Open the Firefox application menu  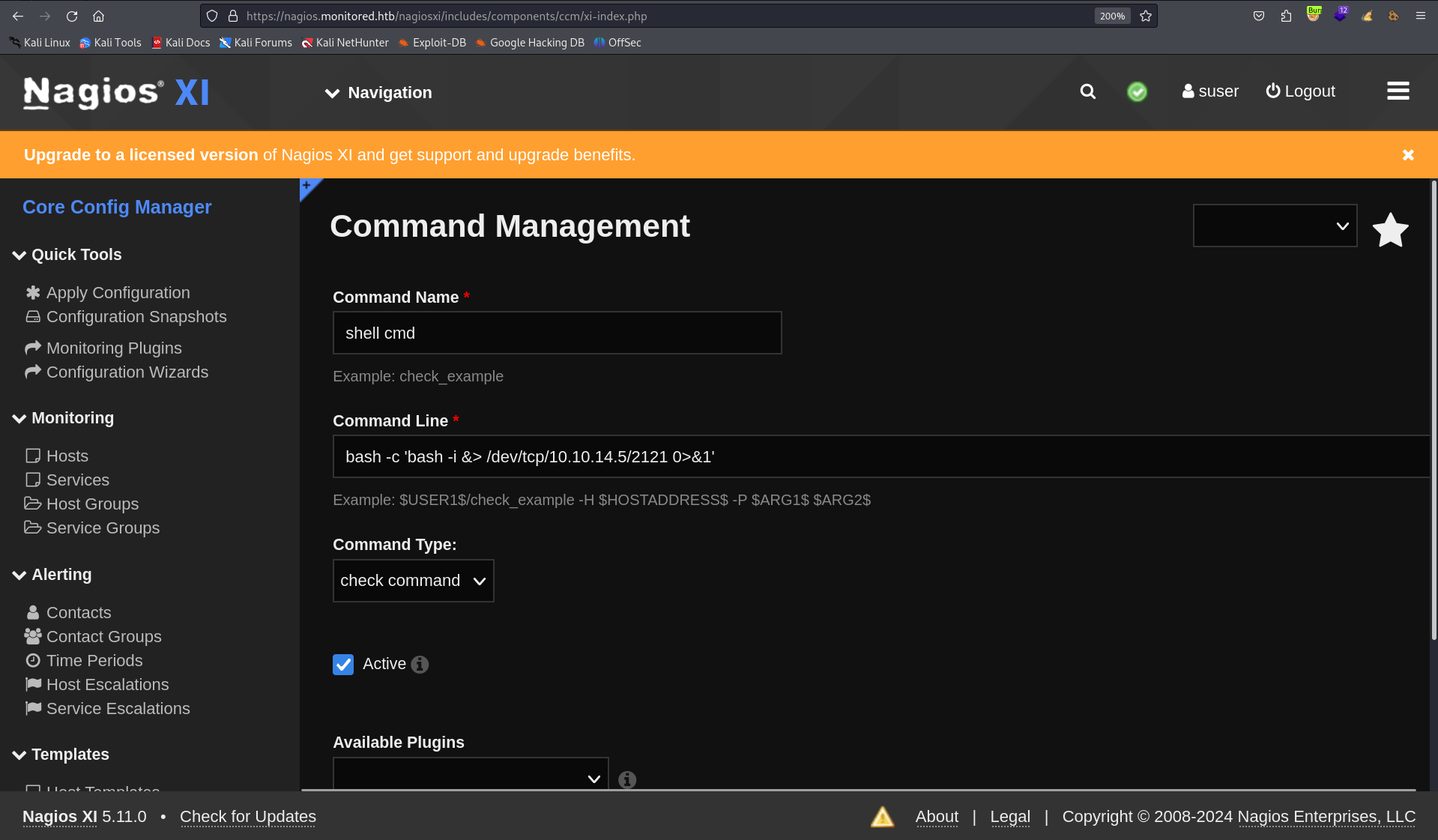(x=1420, y=16)
